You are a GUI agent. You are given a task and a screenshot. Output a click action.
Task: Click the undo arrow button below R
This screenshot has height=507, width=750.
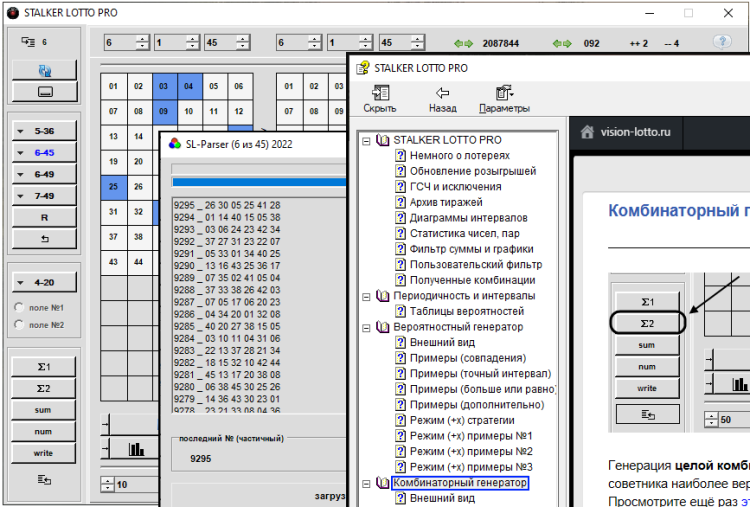(45, 239)
